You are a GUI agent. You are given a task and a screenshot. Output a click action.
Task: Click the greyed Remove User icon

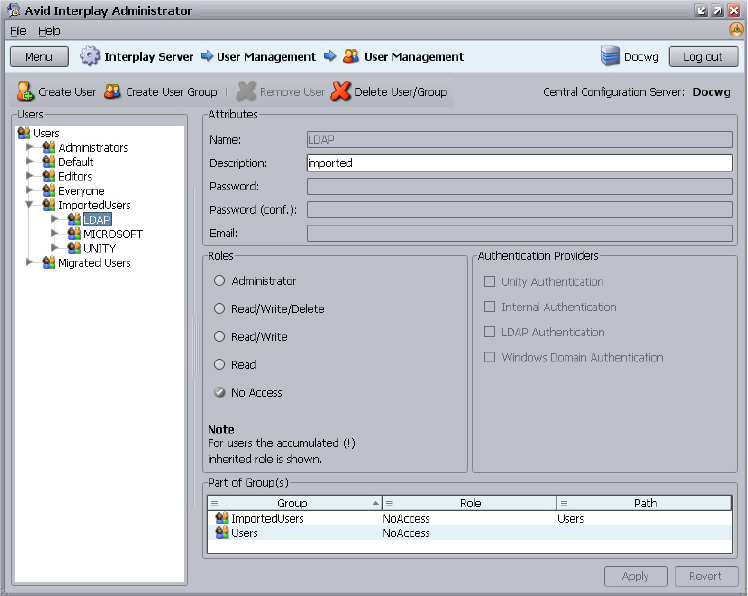(x=246, y=91)
